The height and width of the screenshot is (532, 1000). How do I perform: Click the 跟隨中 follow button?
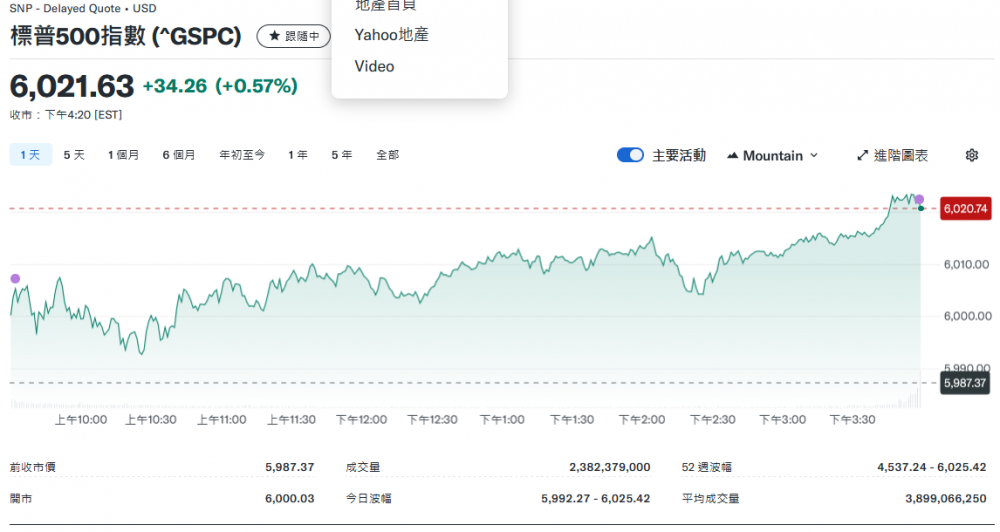click(x=293, y=36)
